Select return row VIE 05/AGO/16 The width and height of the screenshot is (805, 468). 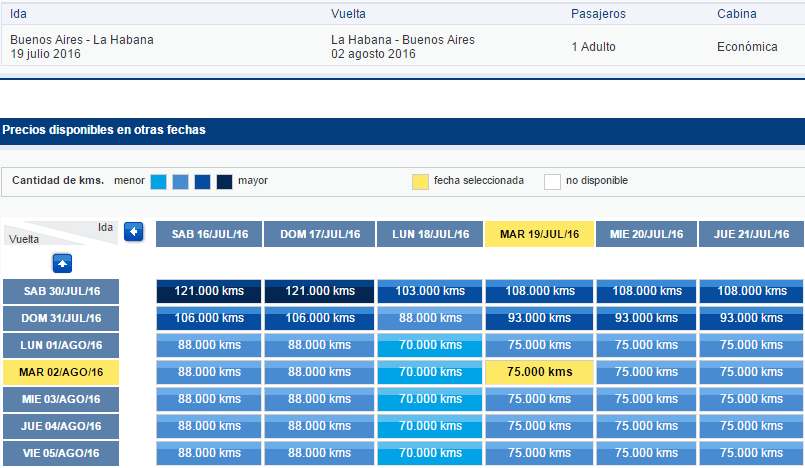tap(61, 453)
